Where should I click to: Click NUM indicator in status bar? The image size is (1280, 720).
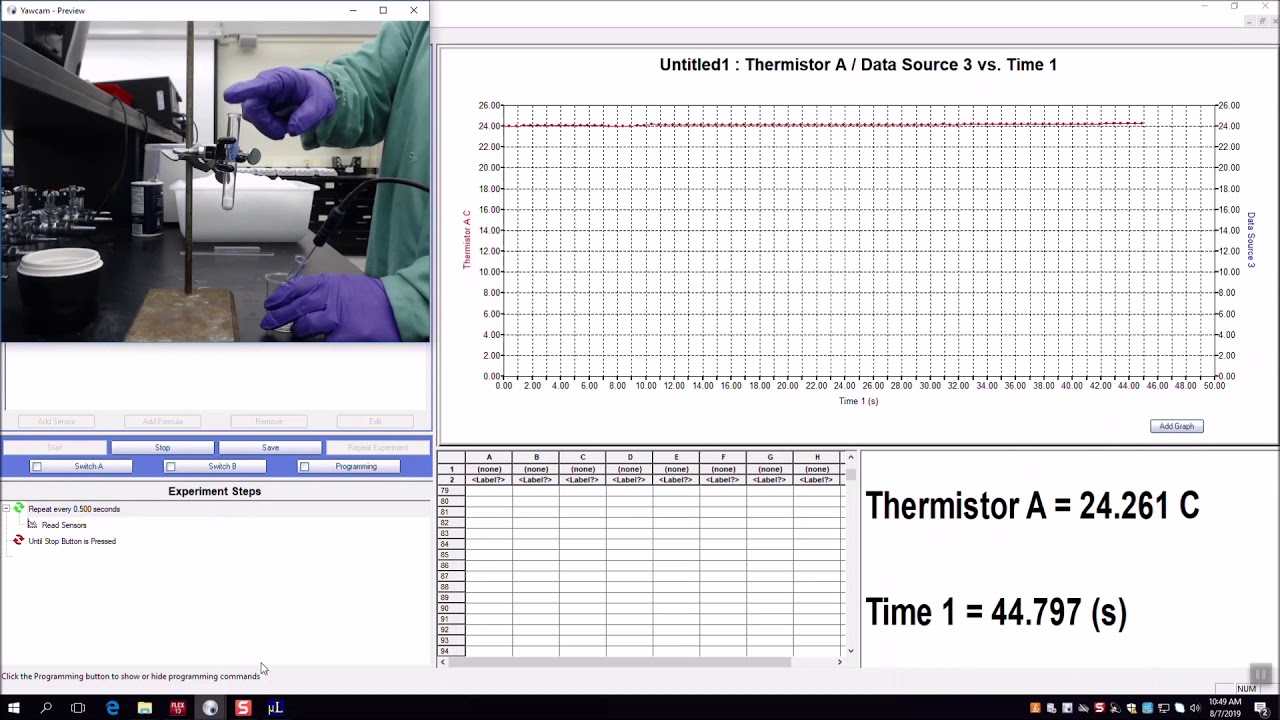tap(1246, 688)
